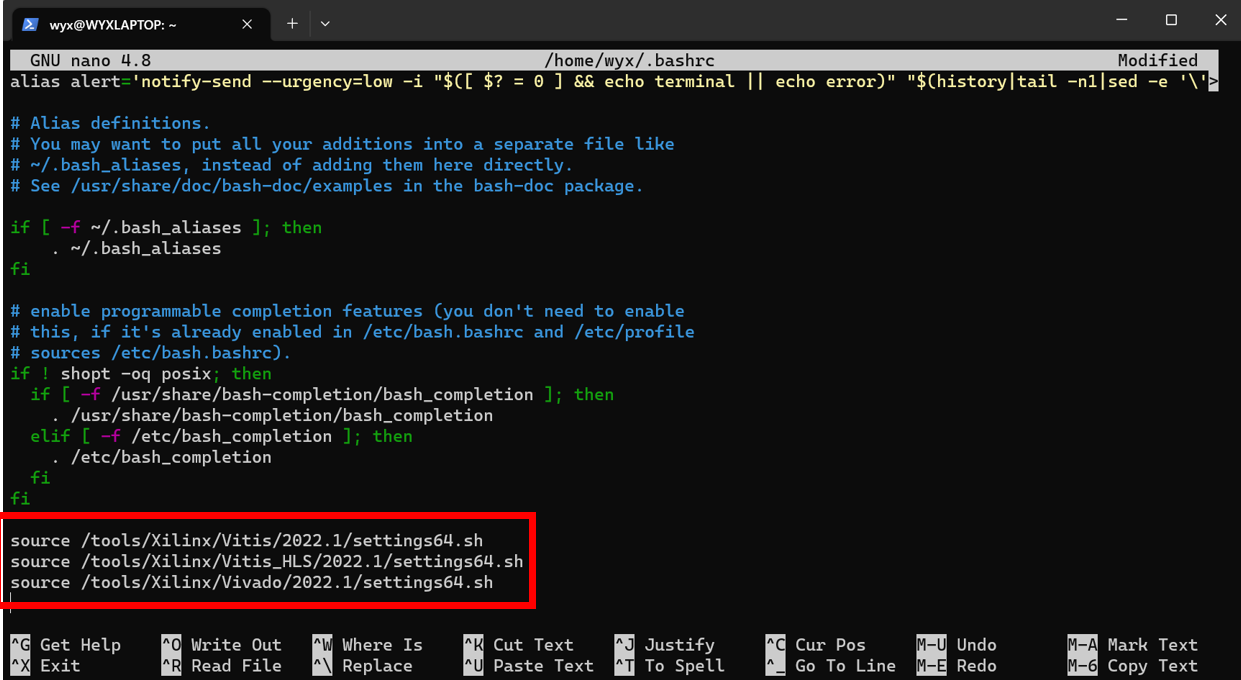1241x680 pixels.
Task: Click the ^X Exit shortcut
Action: pyautogui.click(x=46, y=666)
